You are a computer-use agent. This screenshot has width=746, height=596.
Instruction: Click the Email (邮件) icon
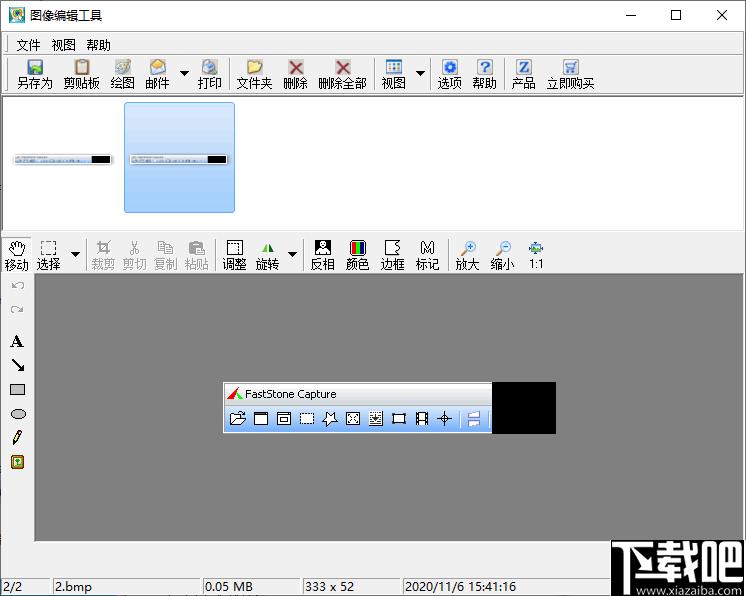(157, 75)
